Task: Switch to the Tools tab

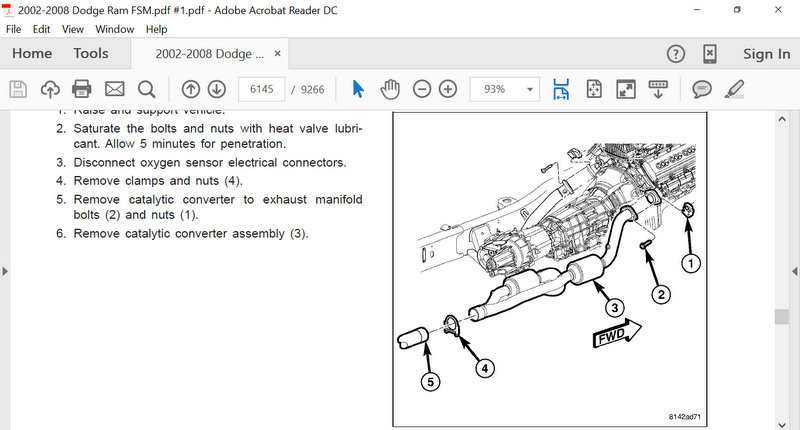Action: pos(91,54)
